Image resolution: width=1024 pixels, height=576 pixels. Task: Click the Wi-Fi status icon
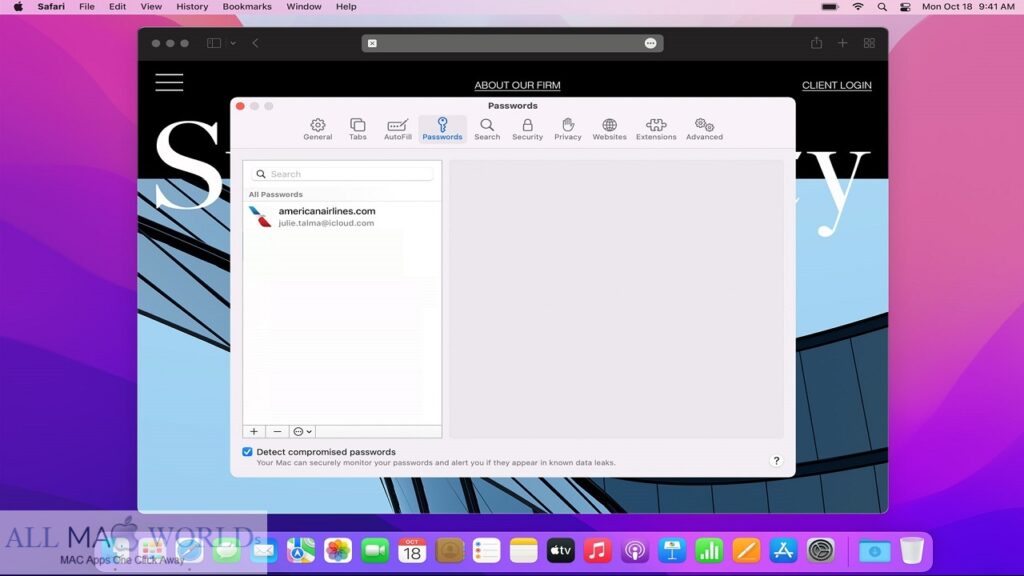point(858,7)
